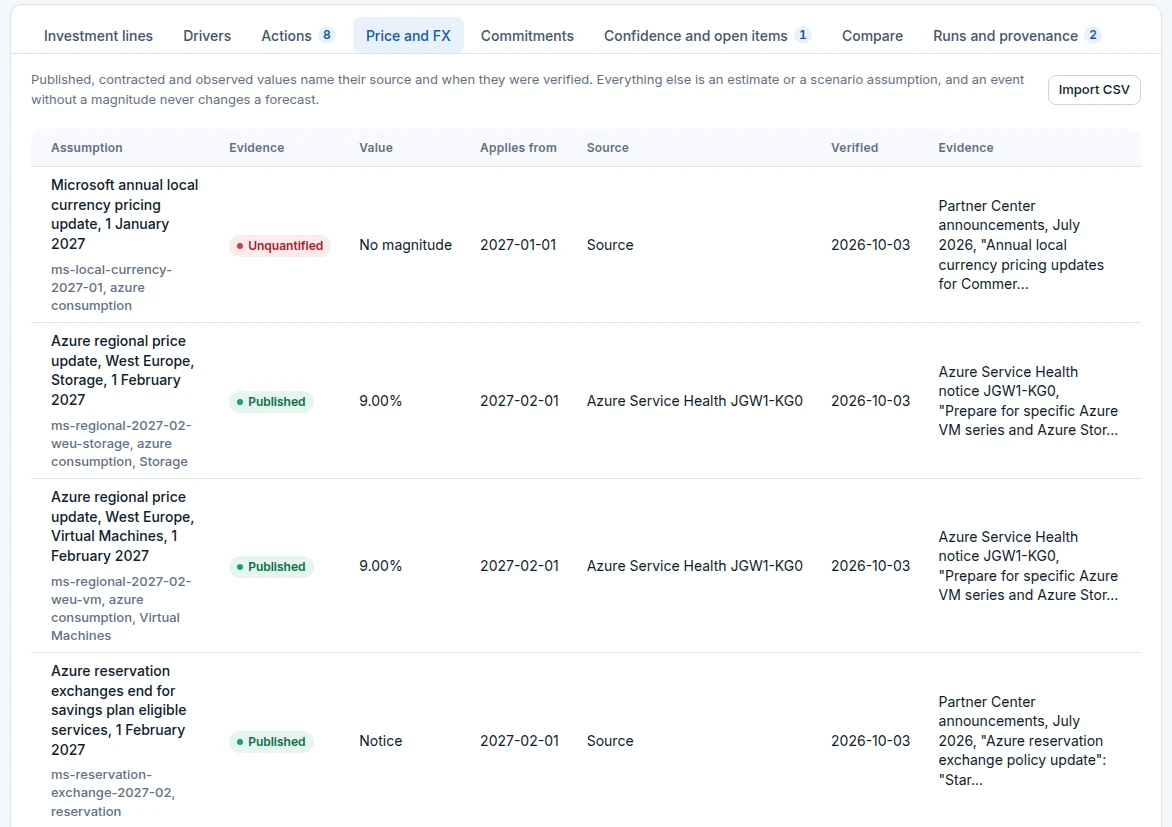
Task: Switch to the Drivers tab
Action: (x=207, y=36)
